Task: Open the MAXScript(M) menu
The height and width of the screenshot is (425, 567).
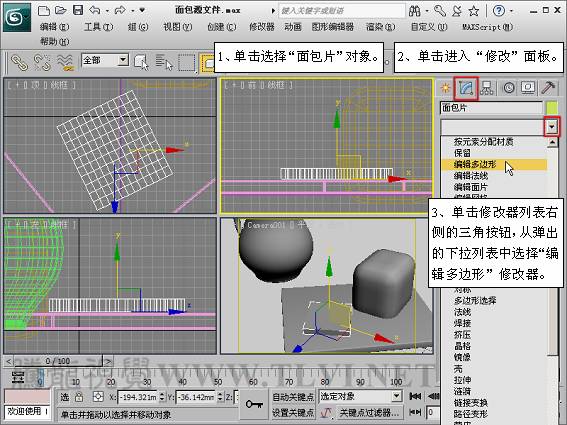Action: 487,27
